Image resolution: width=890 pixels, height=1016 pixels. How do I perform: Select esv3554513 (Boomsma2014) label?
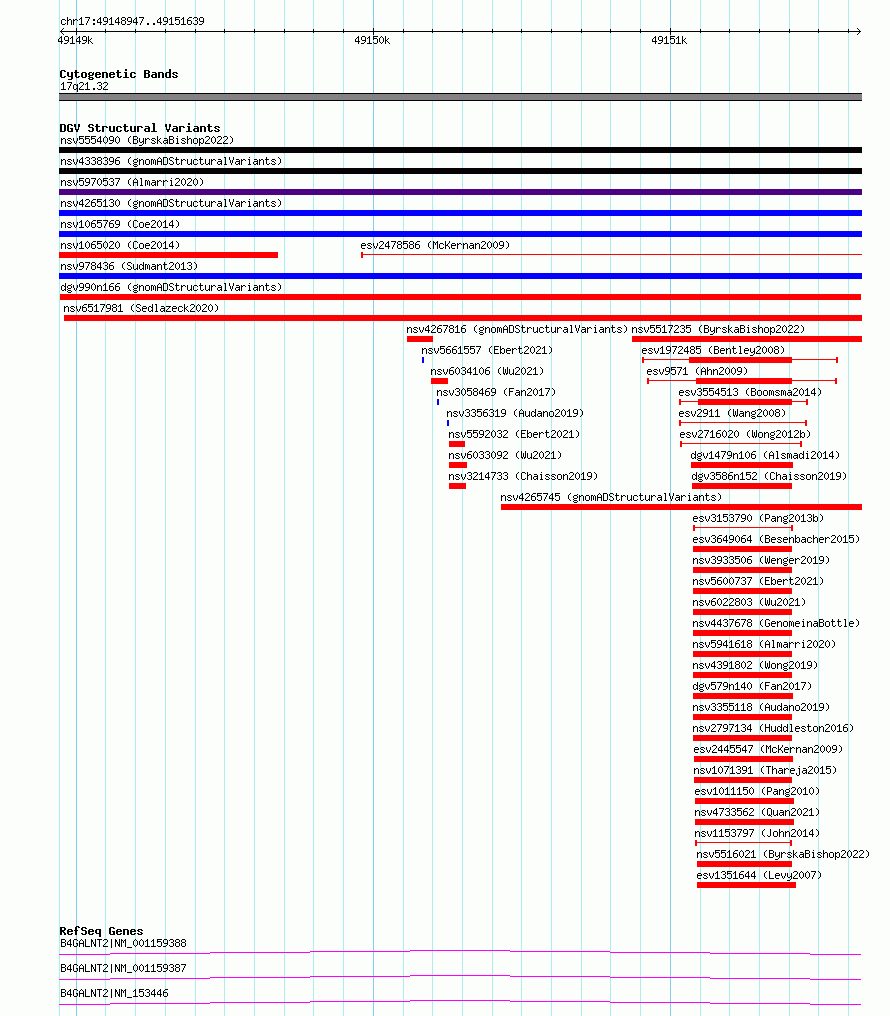coord(750,393)
